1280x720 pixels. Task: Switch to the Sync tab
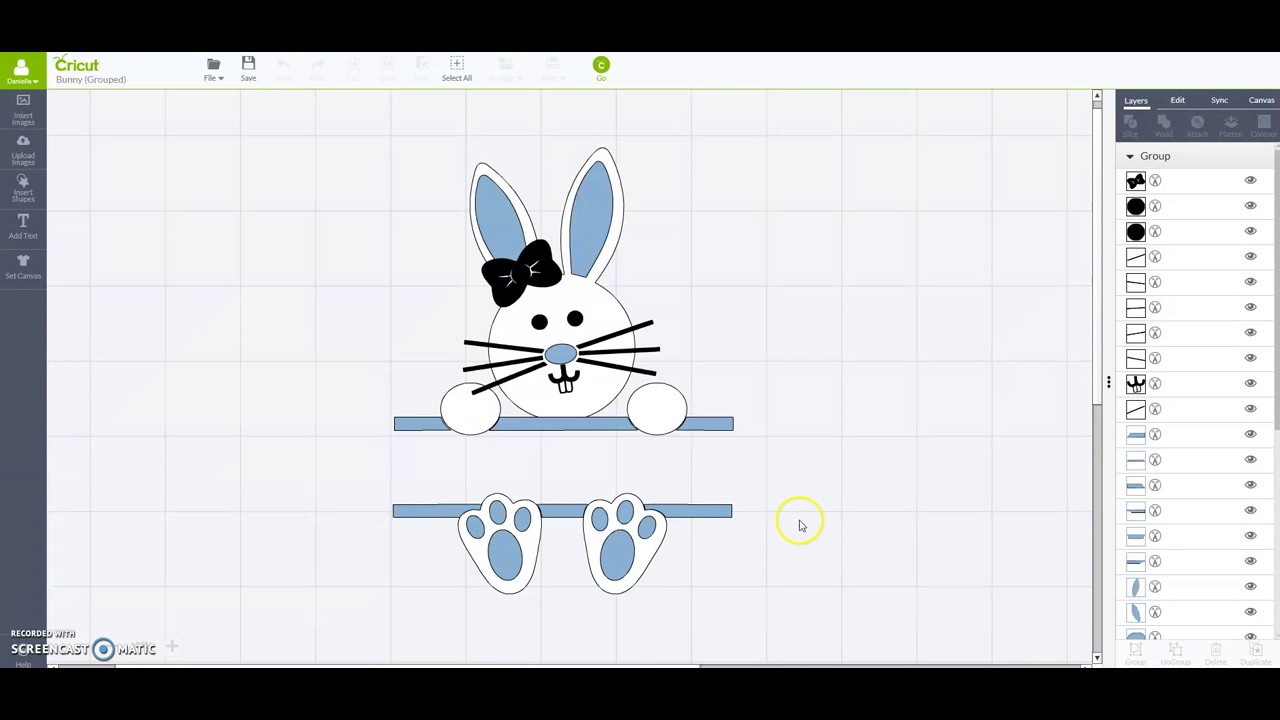(x=1220, y=101)
